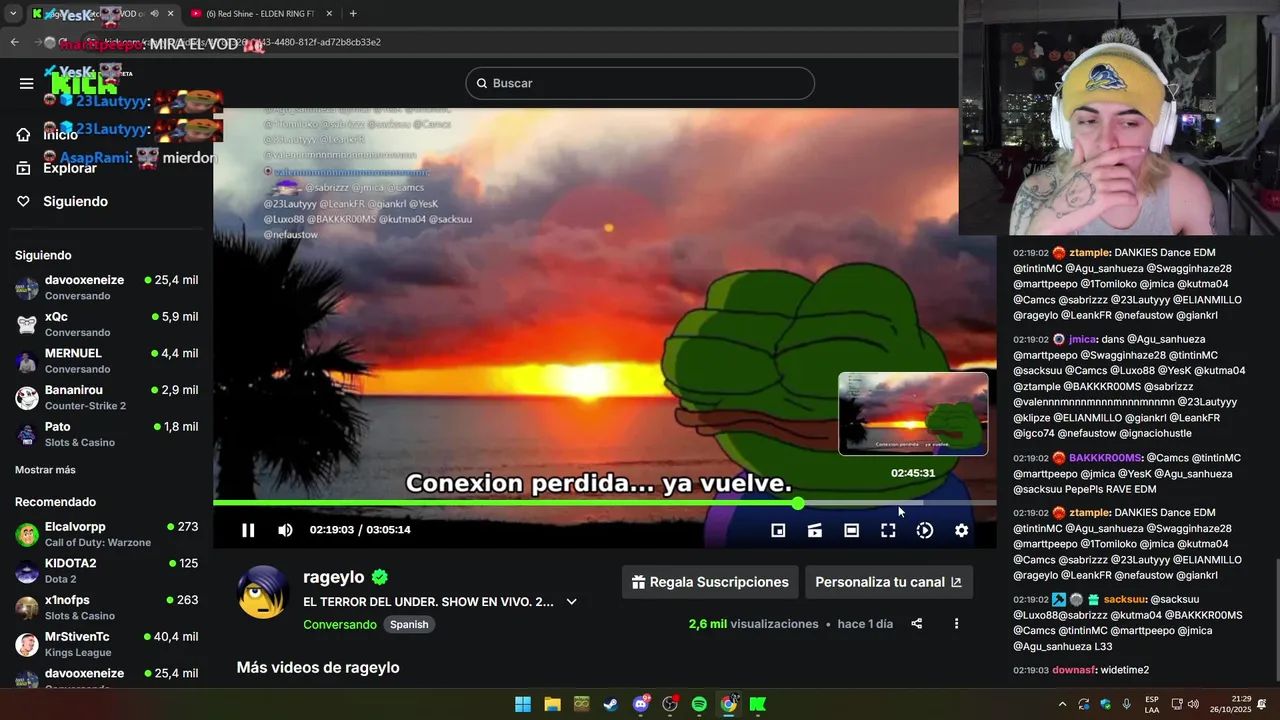Open taskbar volume control

point(1193,704)
